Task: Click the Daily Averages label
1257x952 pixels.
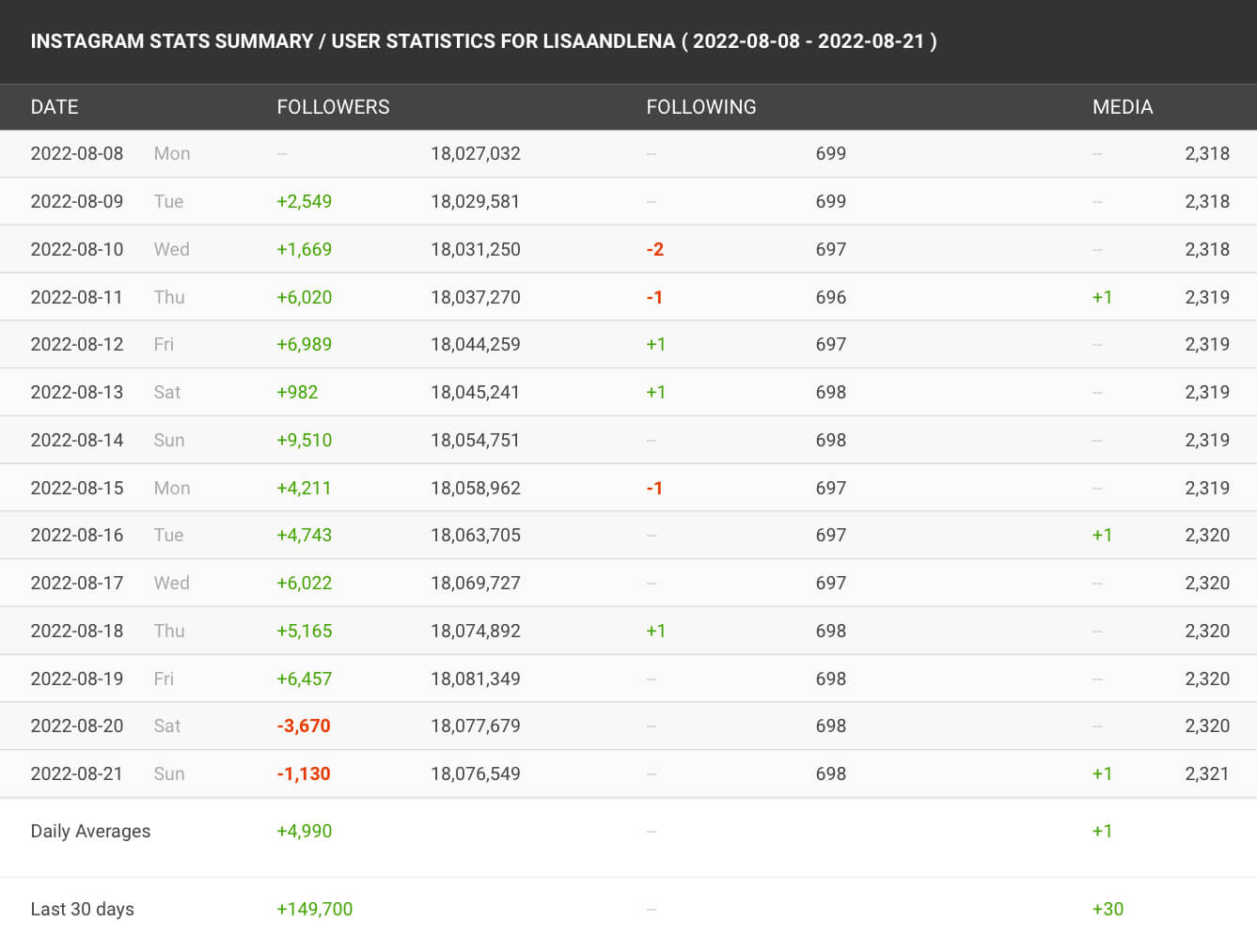Action: (90, 831)
